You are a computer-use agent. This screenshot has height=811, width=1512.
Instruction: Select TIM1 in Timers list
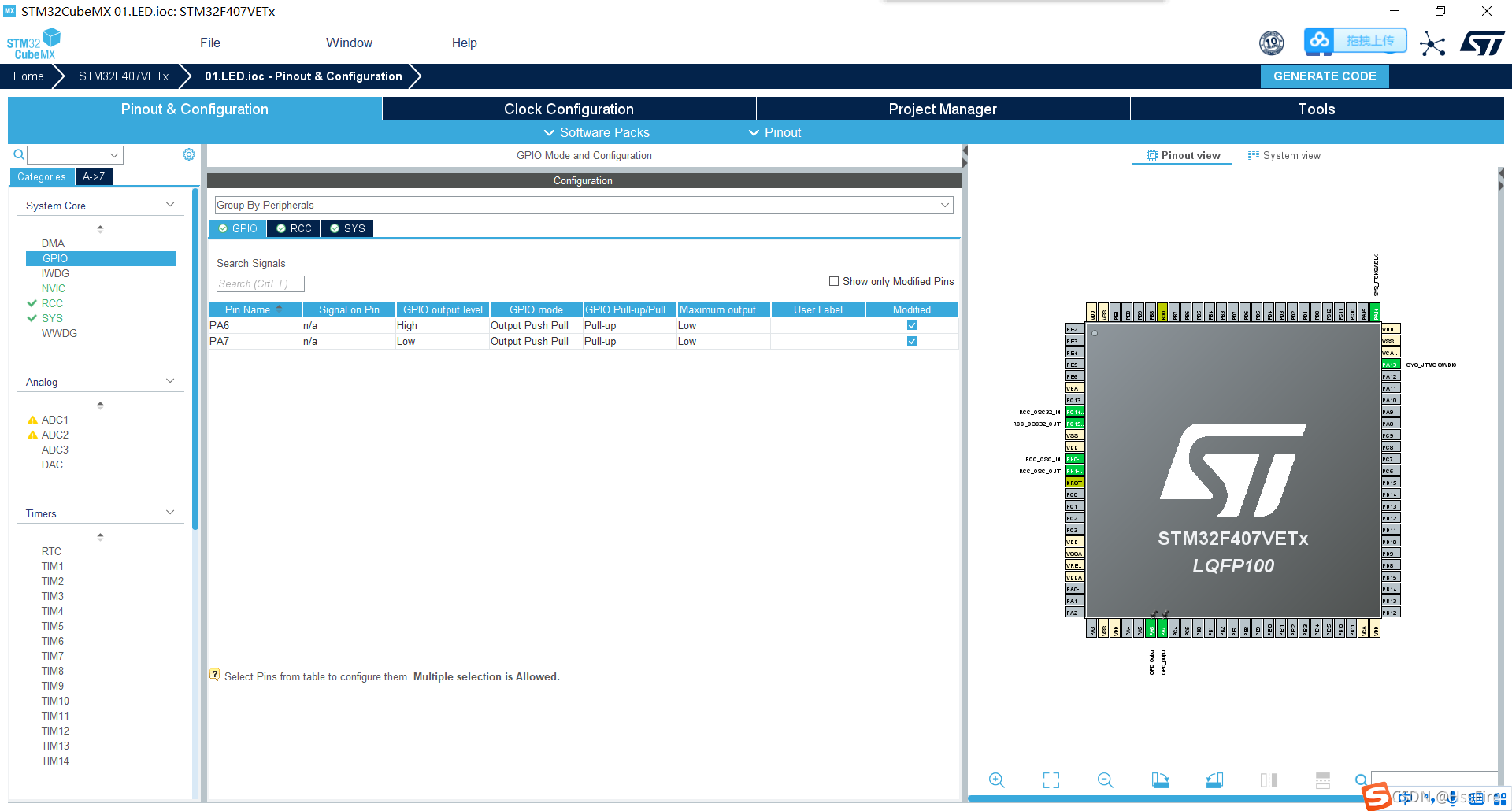[53, 566]
